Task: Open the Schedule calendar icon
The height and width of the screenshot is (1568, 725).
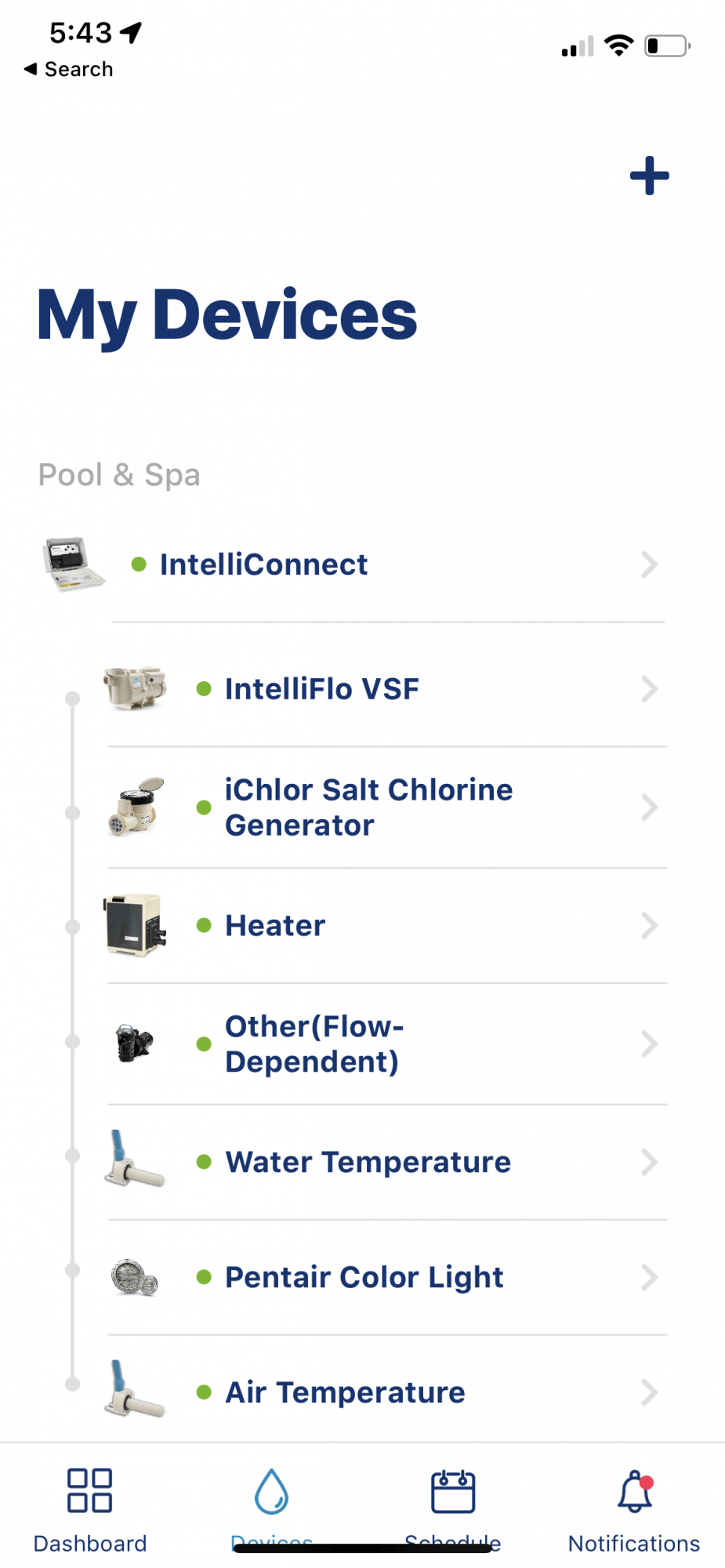Action: tap(453, 1491)
